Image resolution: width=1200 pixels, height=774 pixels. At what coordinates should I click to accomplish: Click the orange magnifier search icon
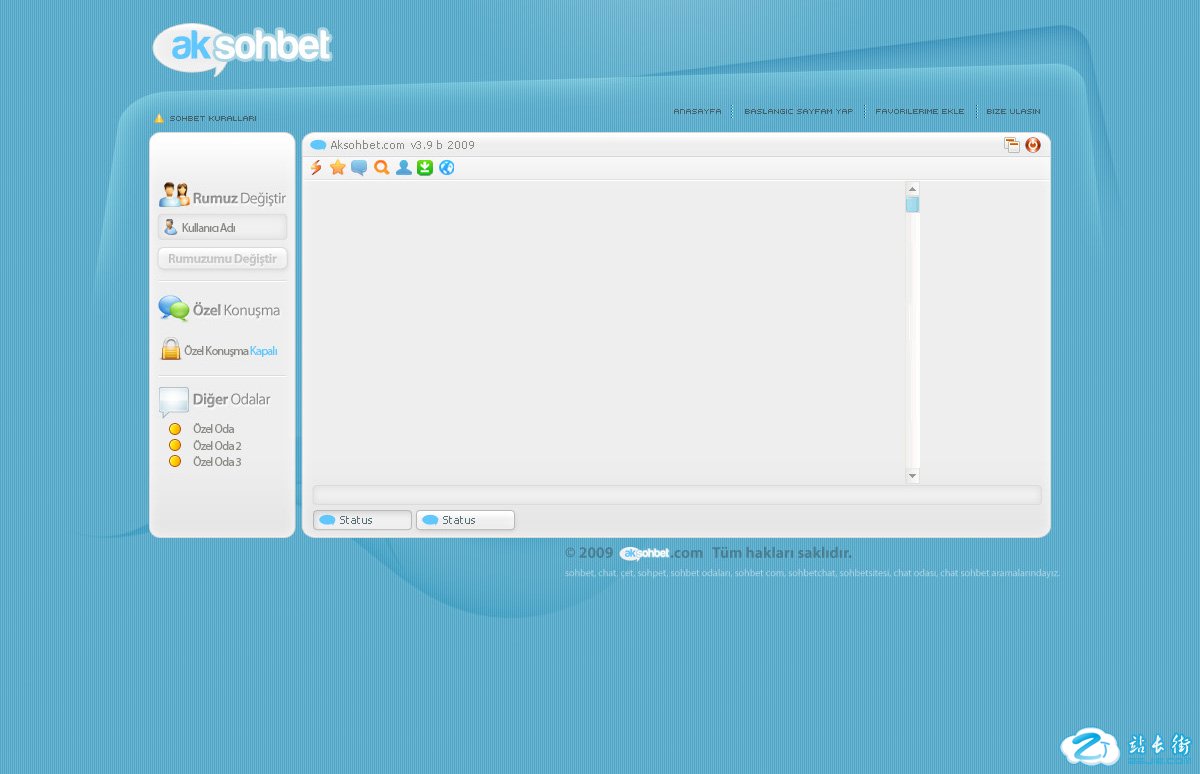click(x=381, y=168)
